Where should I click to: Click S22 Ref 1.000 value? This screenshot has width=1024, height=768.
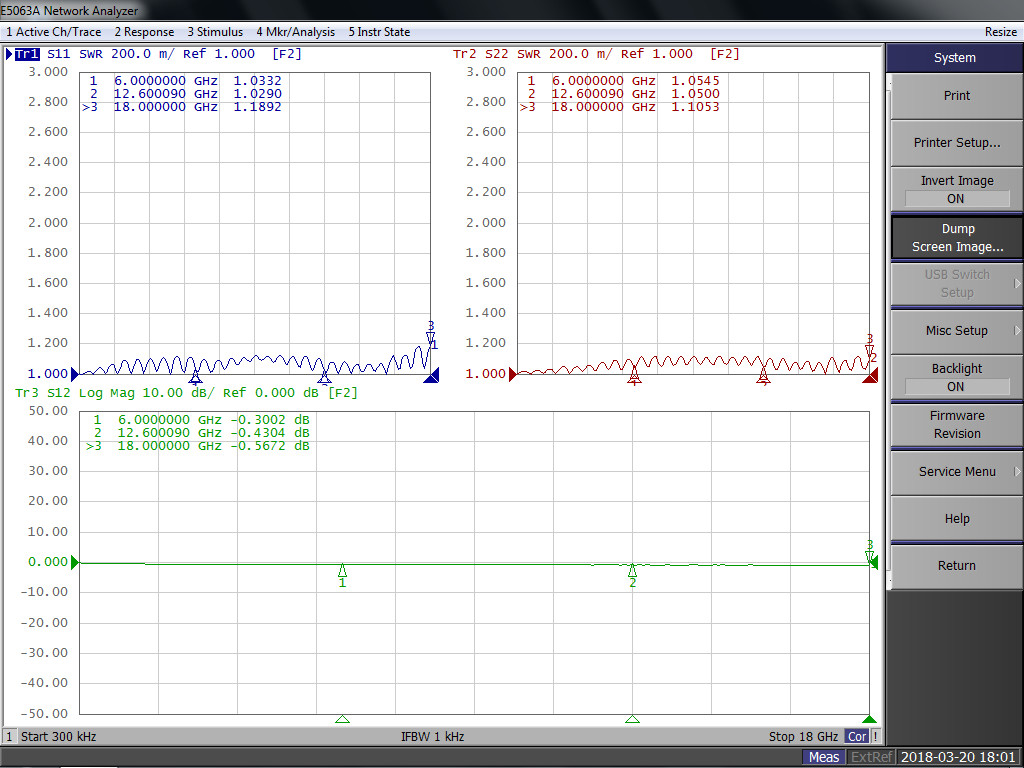coord(657,54)
